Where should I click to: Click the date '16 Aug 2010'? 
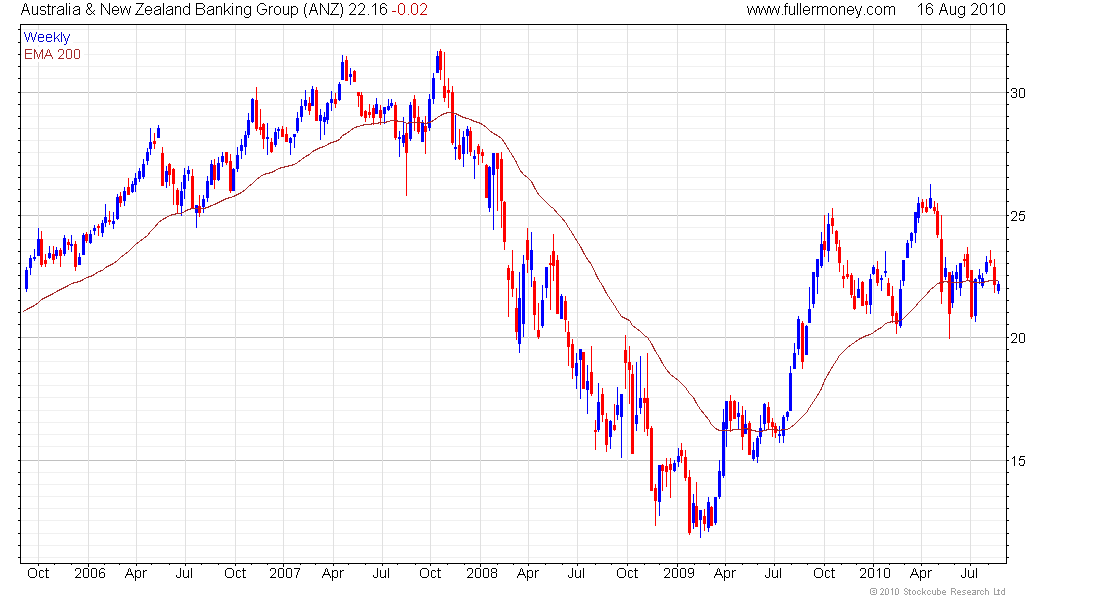point(961,10)
